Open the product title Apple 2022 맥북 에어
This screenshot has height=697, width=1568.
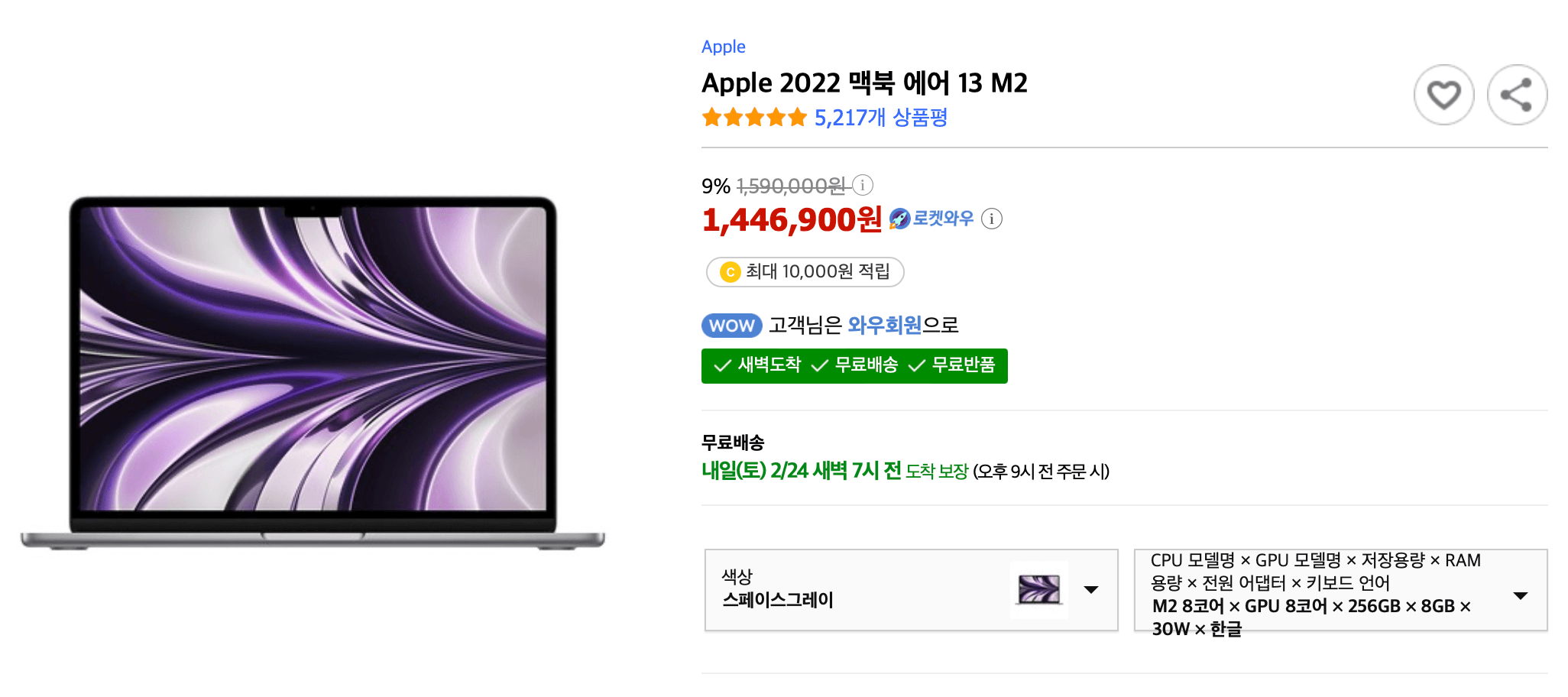click(x=864, y=83)
